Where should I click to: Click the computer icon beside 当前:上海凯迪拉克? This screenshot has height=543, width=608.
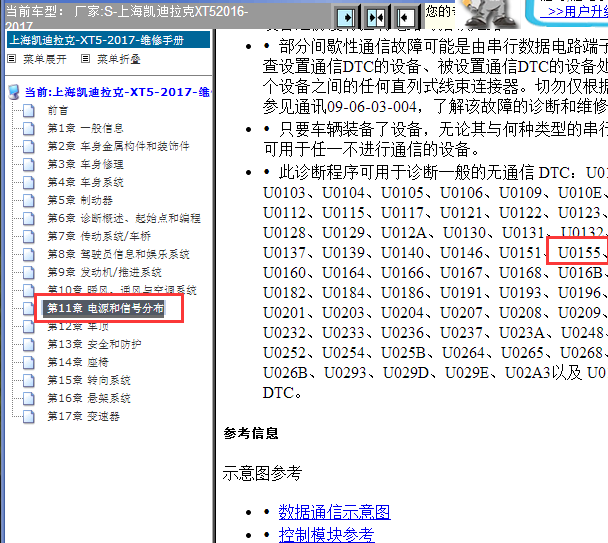(x=14, y=92)
